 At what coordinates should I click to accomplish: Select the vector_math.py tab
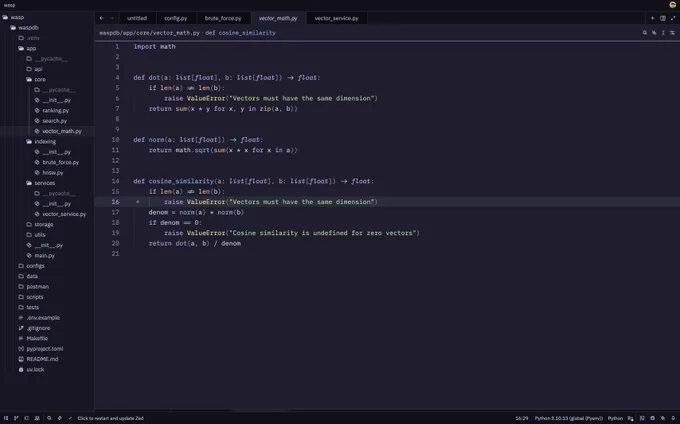pyautogui.click(x=278, y=18)
